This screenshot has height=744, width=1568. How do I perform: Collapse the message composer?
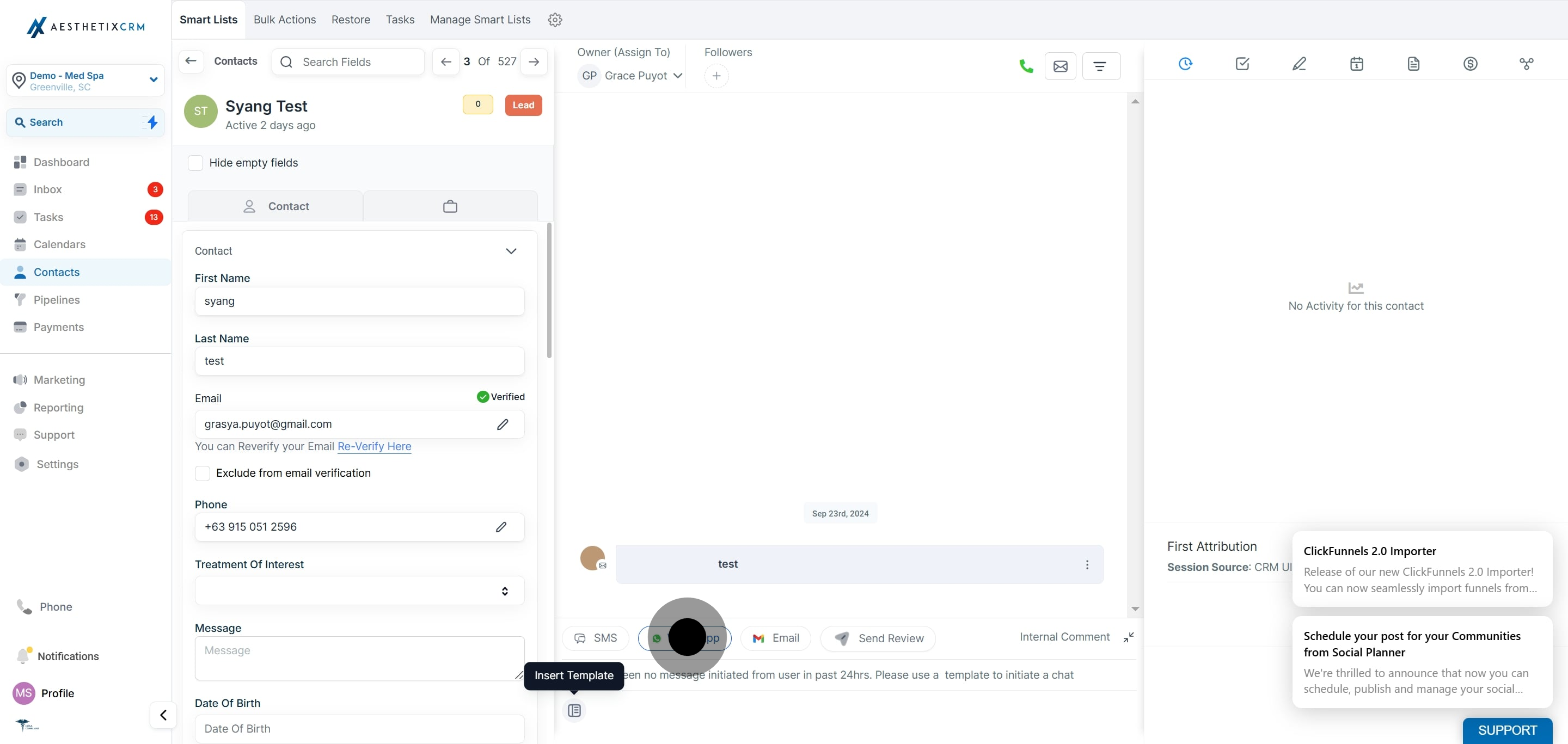pos(1129,637)
